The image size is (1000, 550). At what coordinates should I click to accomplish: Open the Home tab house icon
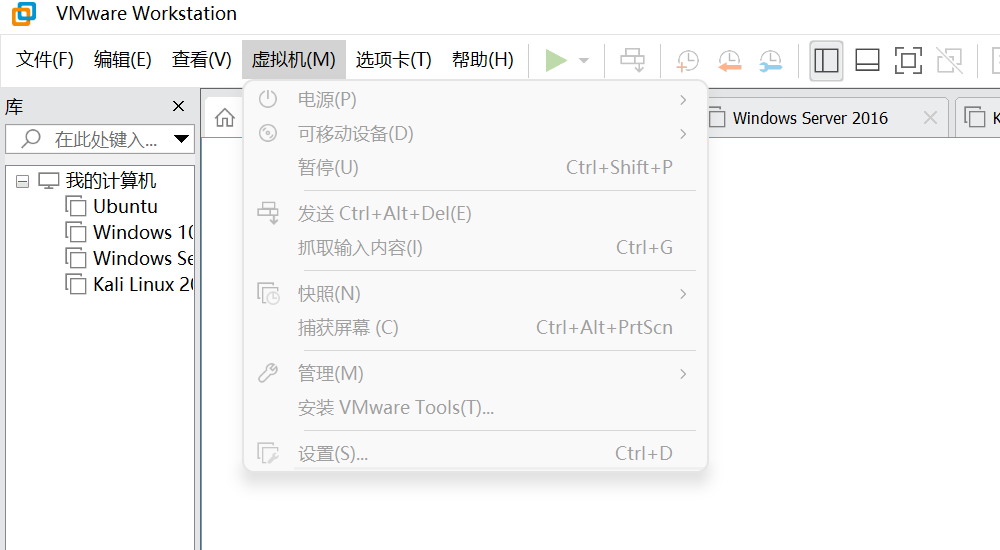[225, 118]
